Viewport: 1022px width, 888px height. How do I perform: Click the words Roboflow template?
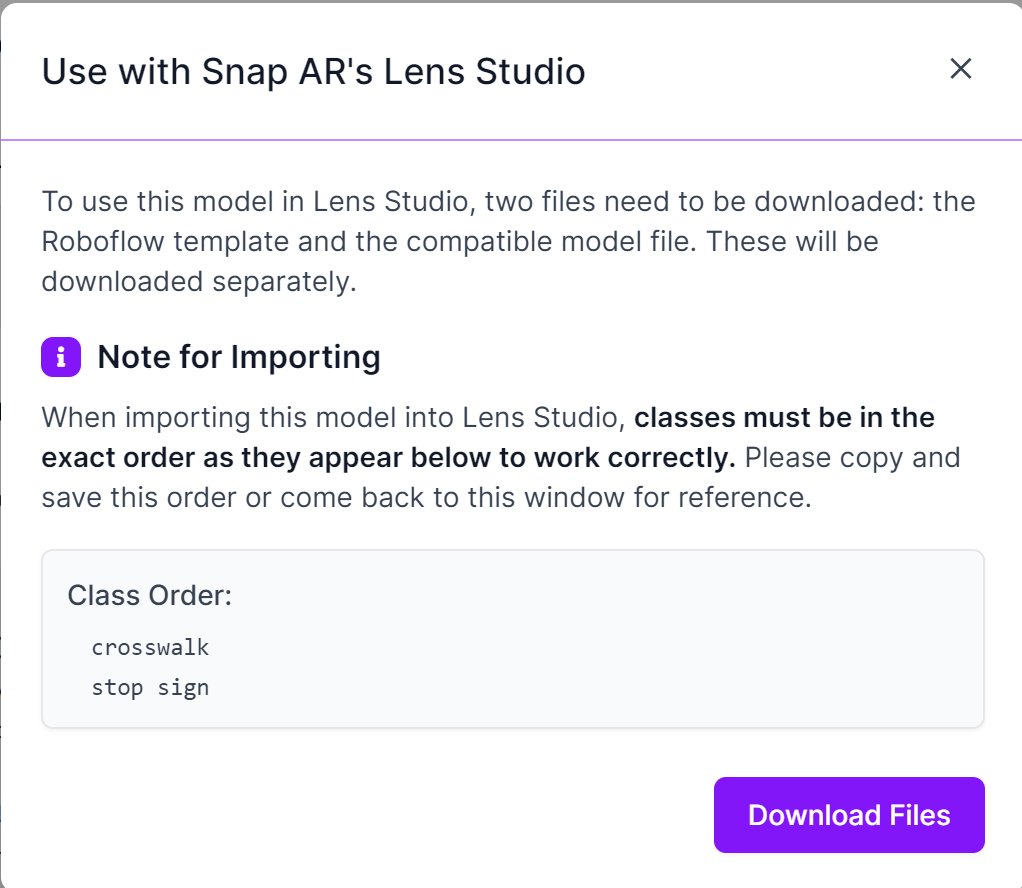click(165, 241)
